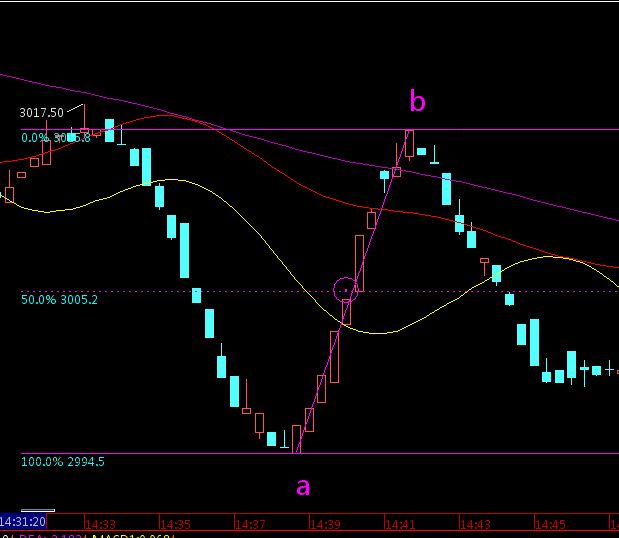619x538 pixels.
Task: Click the 3017.50 high price label
Action: 41,113
